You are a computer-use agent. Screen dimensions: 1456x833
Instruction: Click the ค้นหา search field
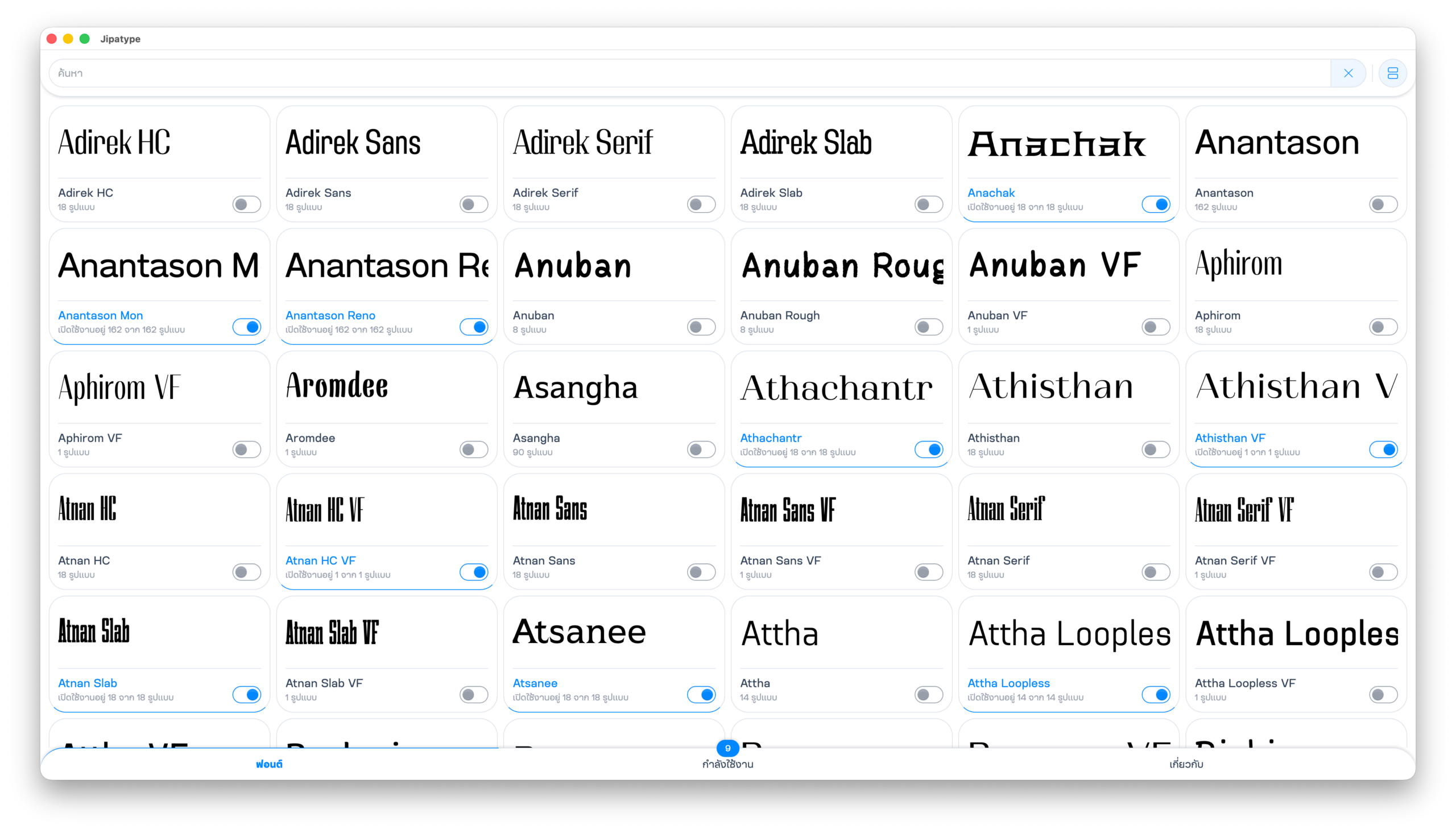[x=686, y=73]
